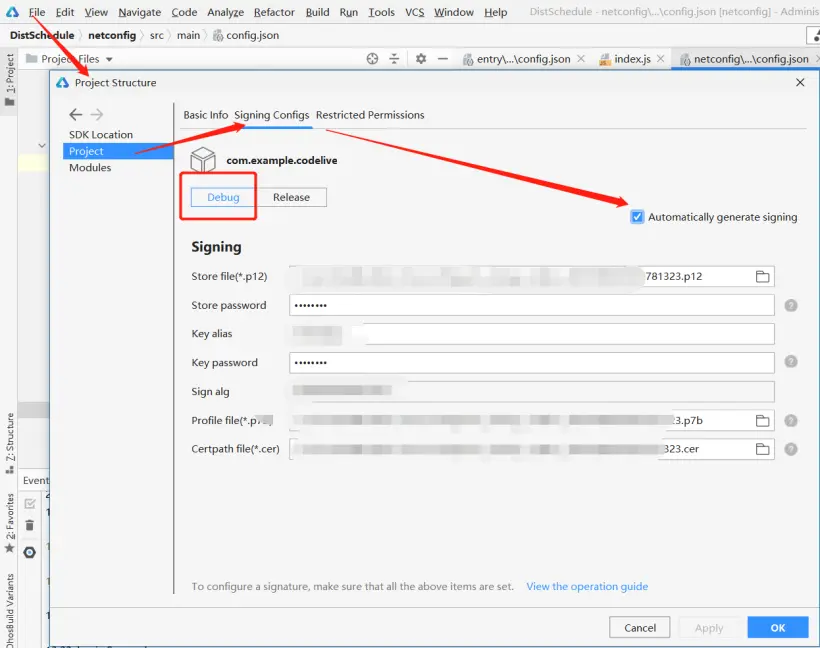Switch to Signing Configs tab
820x648 pixels.
tap(271, 115)
